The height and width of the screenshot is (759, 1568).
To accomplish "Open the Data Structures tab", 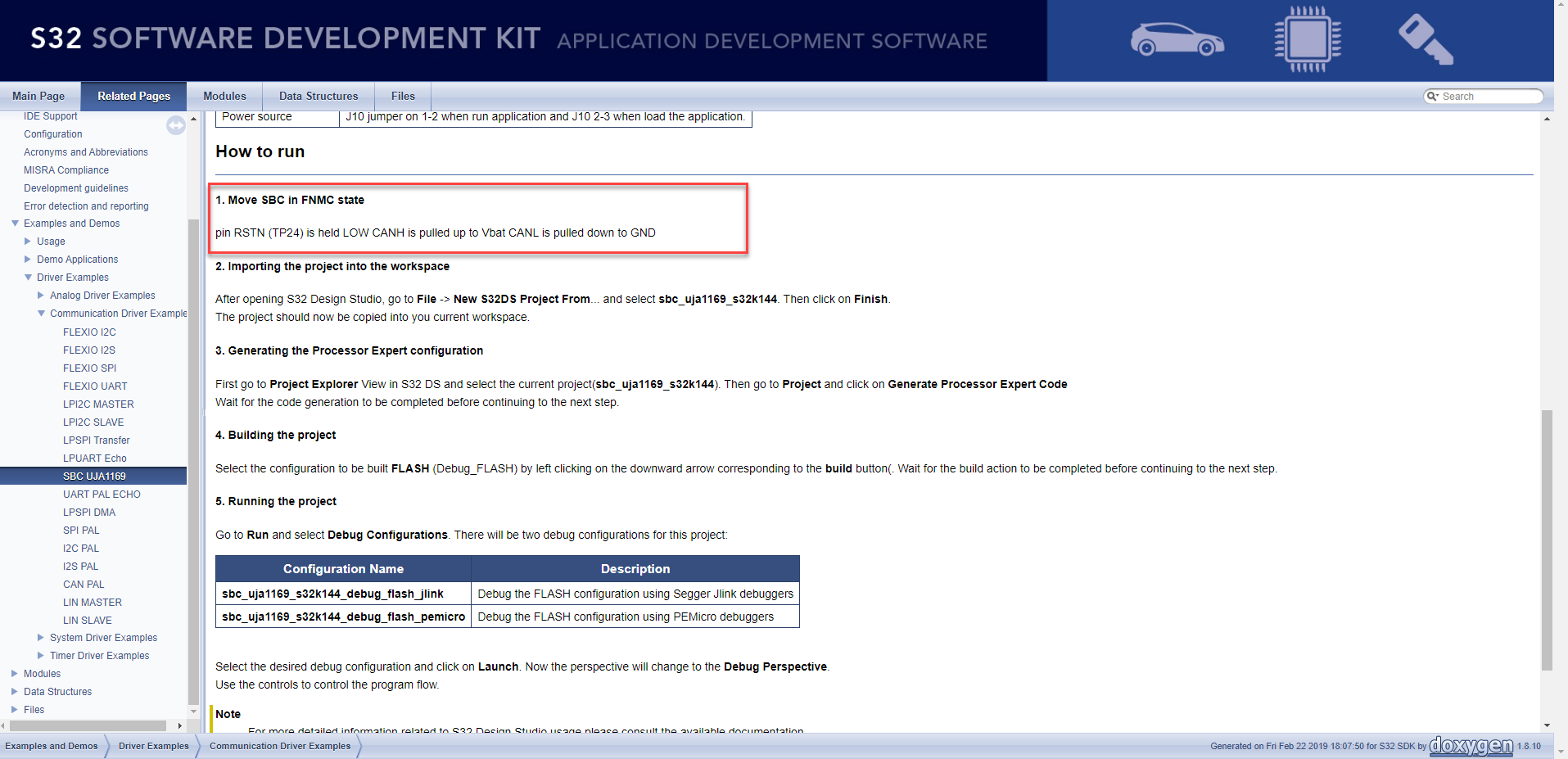I will tap(319, 96).
